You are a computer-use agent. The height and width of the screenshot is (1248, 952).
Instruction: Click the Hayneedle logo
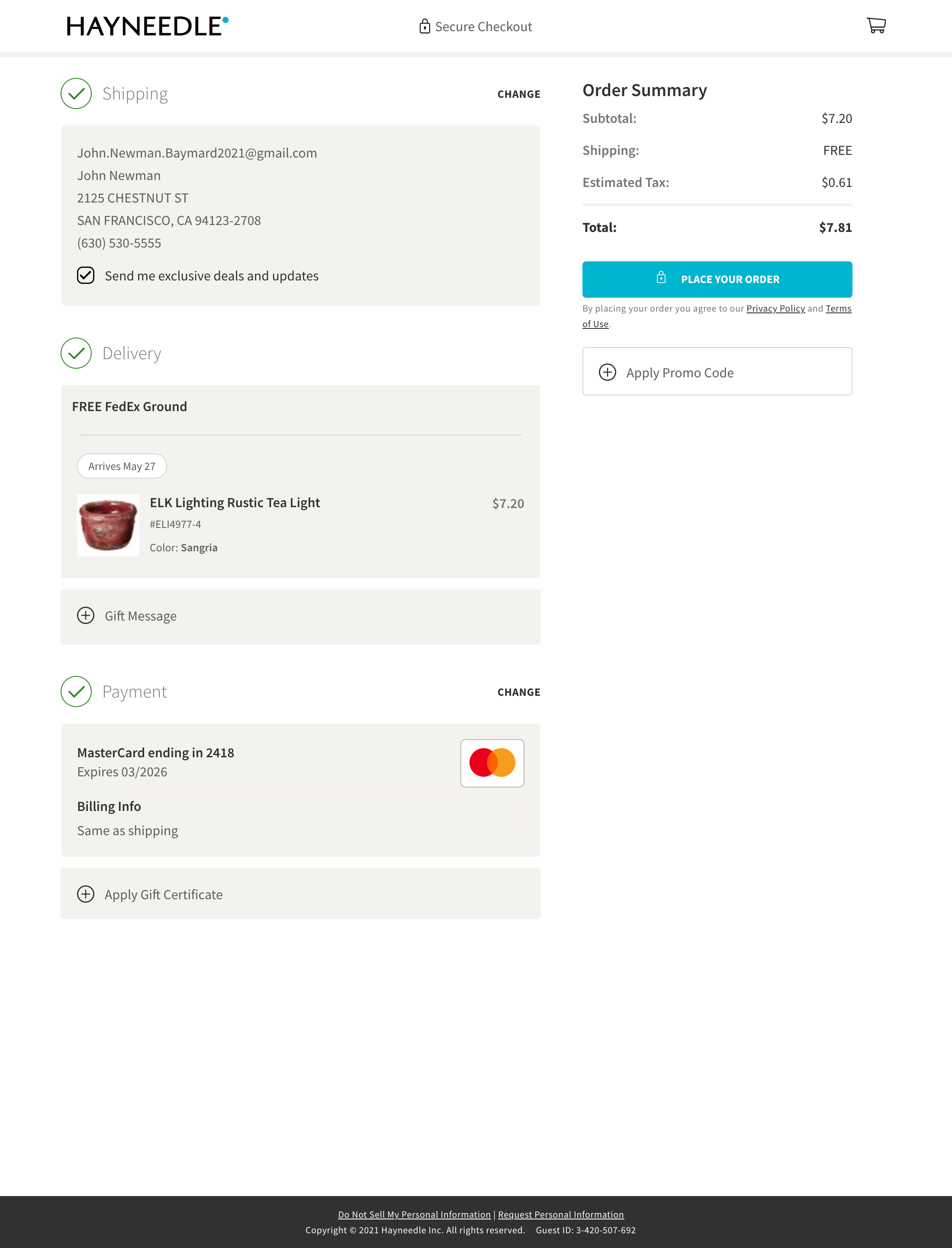(147, 26)
